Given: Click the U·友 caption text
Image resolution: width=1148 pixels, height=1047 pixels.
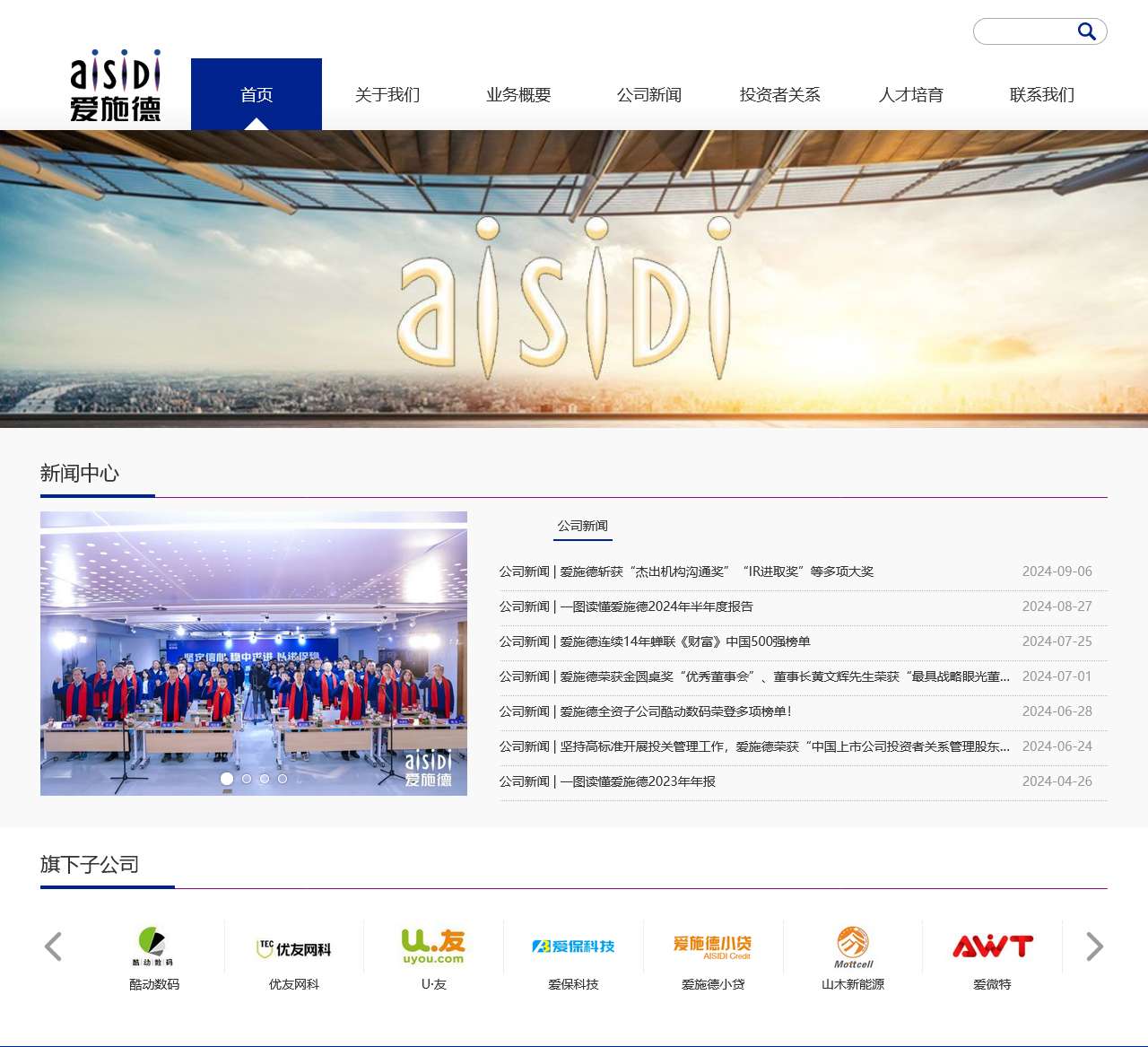Looking at the screenshot, I should pyautogui.click(x=434, y=984).
